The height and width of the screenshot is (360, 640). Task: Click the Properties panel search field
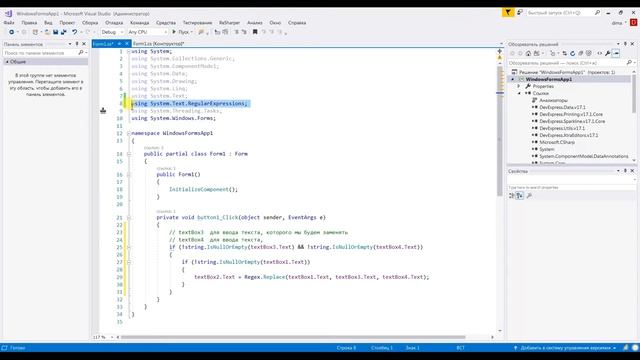pos(571,187)
